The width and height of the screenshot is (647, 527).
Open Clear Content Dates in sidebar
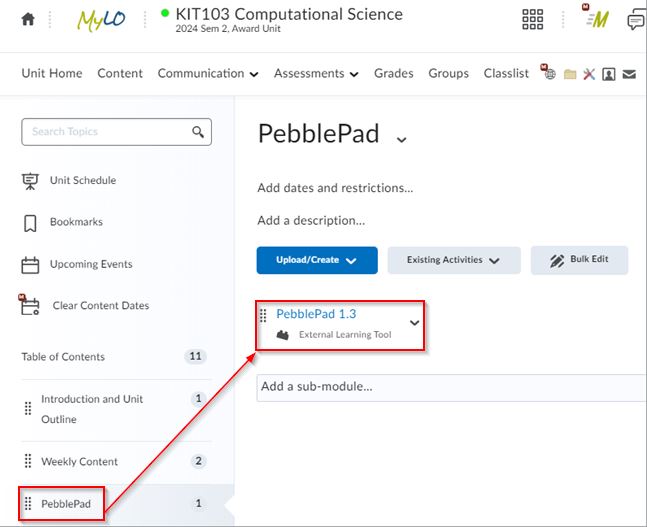[x=101, y=306]
